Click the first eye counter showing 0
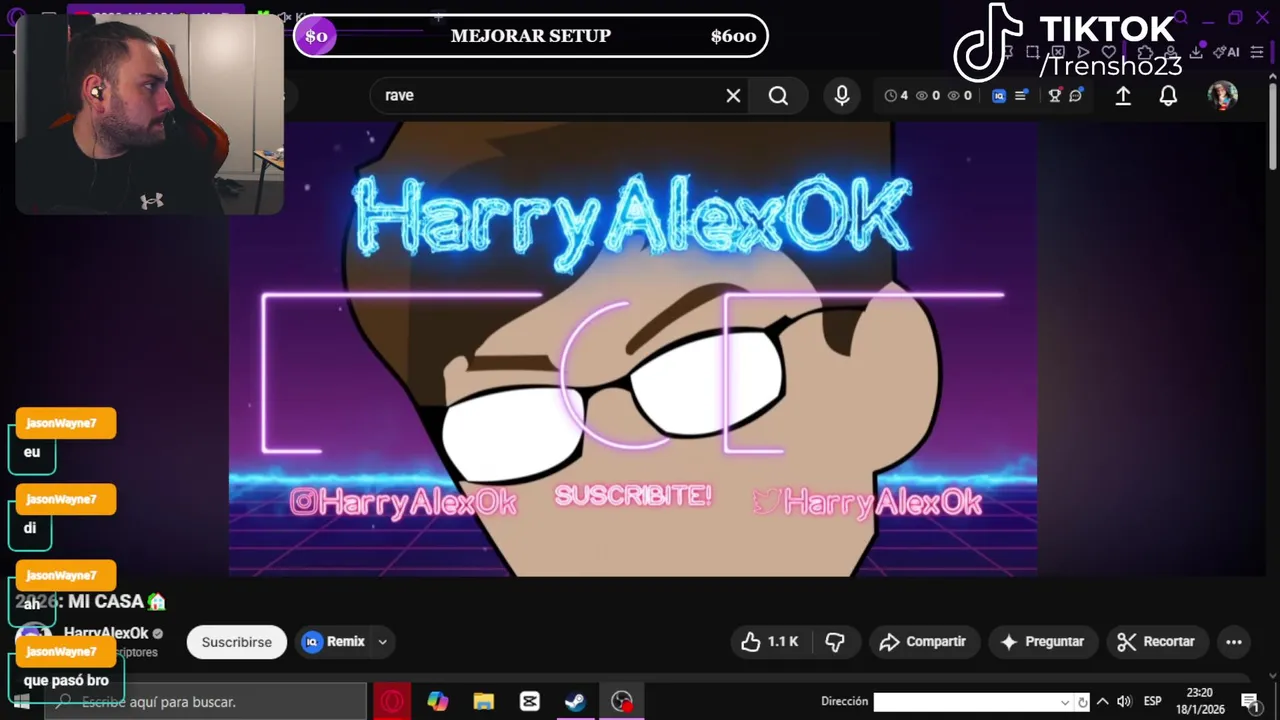The width and height of the screenshot is (1280, 720). pyautogui.click(x=928, y=96)
